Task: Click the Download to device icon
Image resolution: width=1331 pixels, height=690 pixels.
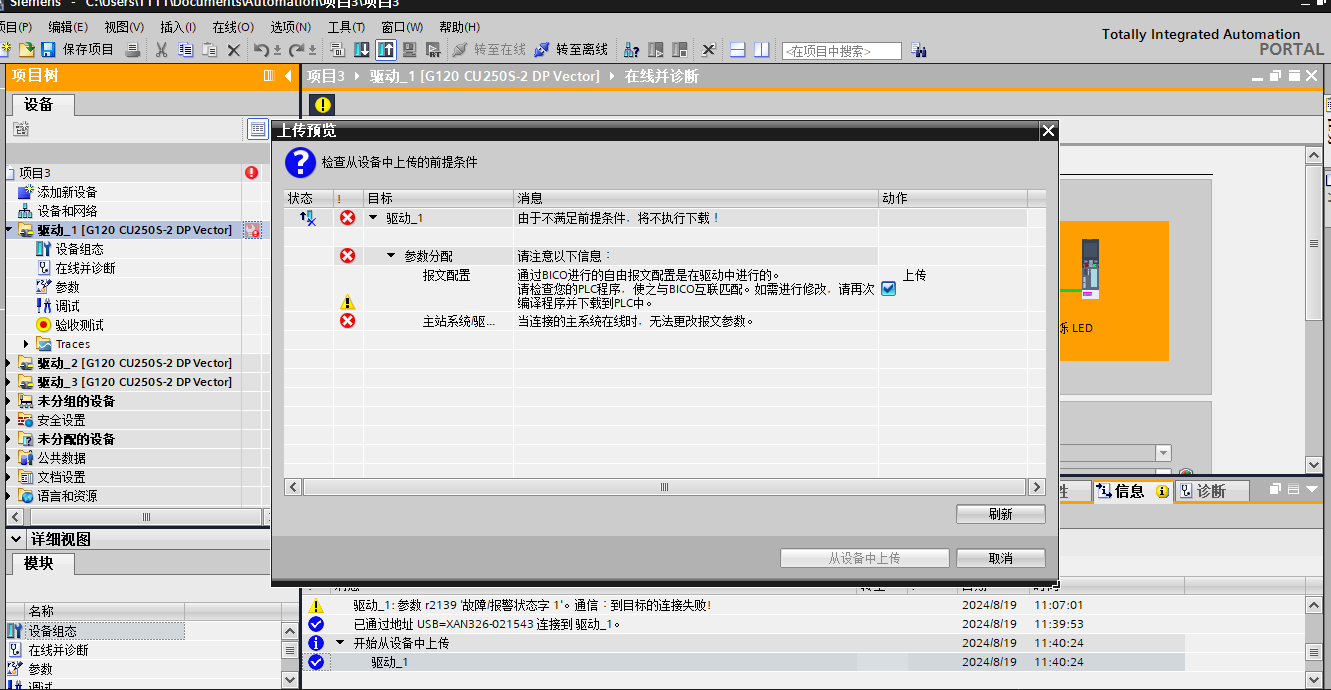Action: click(362, 49)
